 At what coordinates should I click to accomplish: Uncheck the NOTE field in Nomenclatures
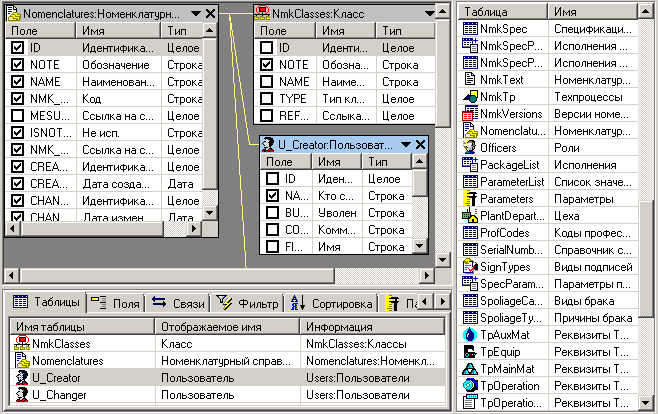click(x=16, y=65)
